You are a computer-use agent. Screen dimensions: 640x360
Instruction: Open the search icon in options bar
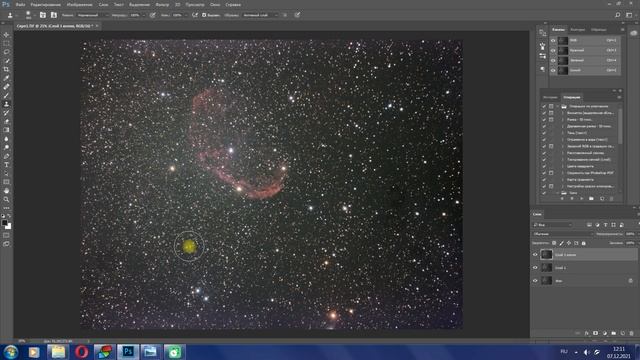[x=618, y=15]
